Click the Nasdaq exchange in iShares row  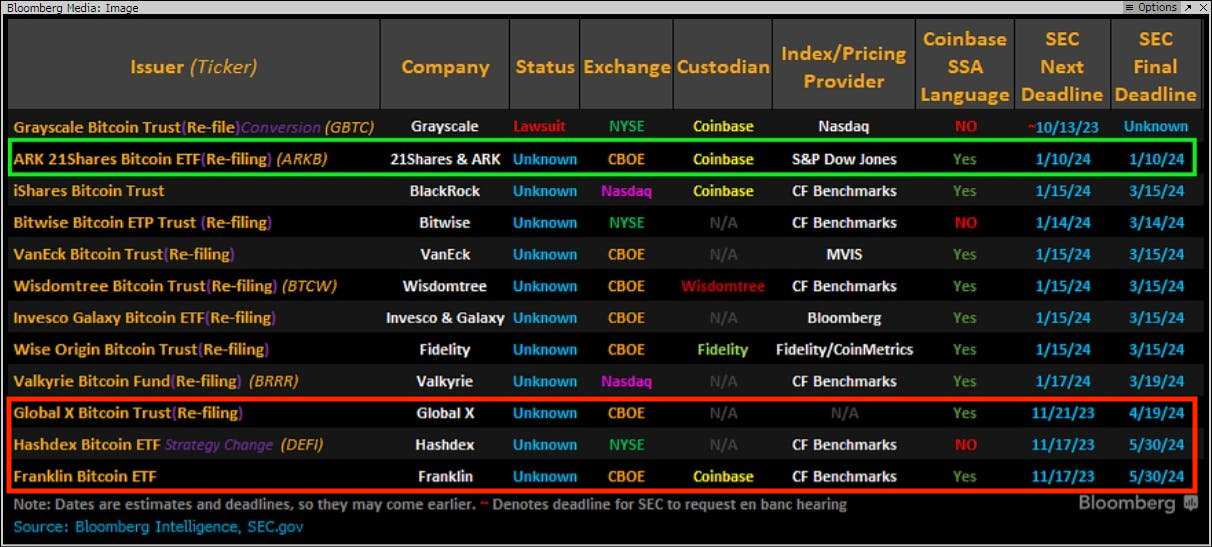pyautogui.click(x=627, y=191)
